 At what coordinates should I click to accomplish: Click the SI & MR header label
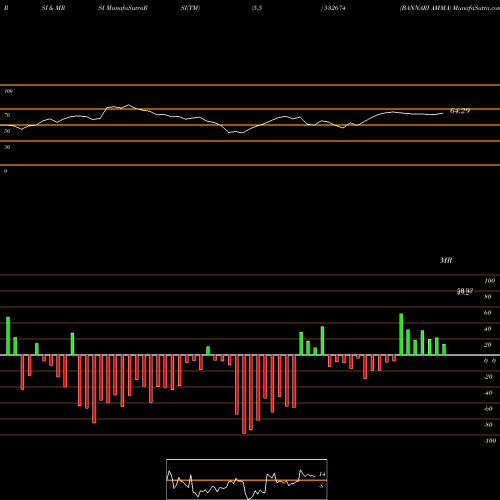tap(53, 8)
